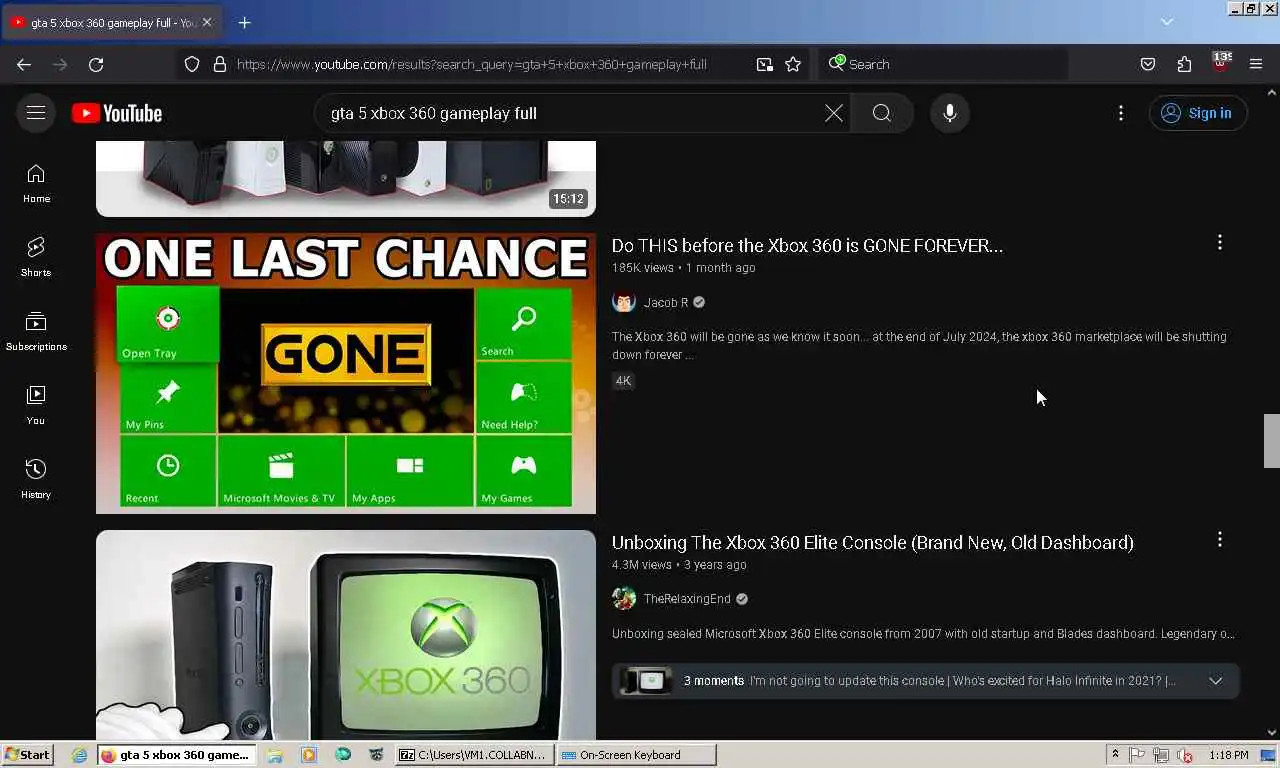
Task: Open the ONE LAST CHANCE video thumbnail
Action: [x=346, y=374]
